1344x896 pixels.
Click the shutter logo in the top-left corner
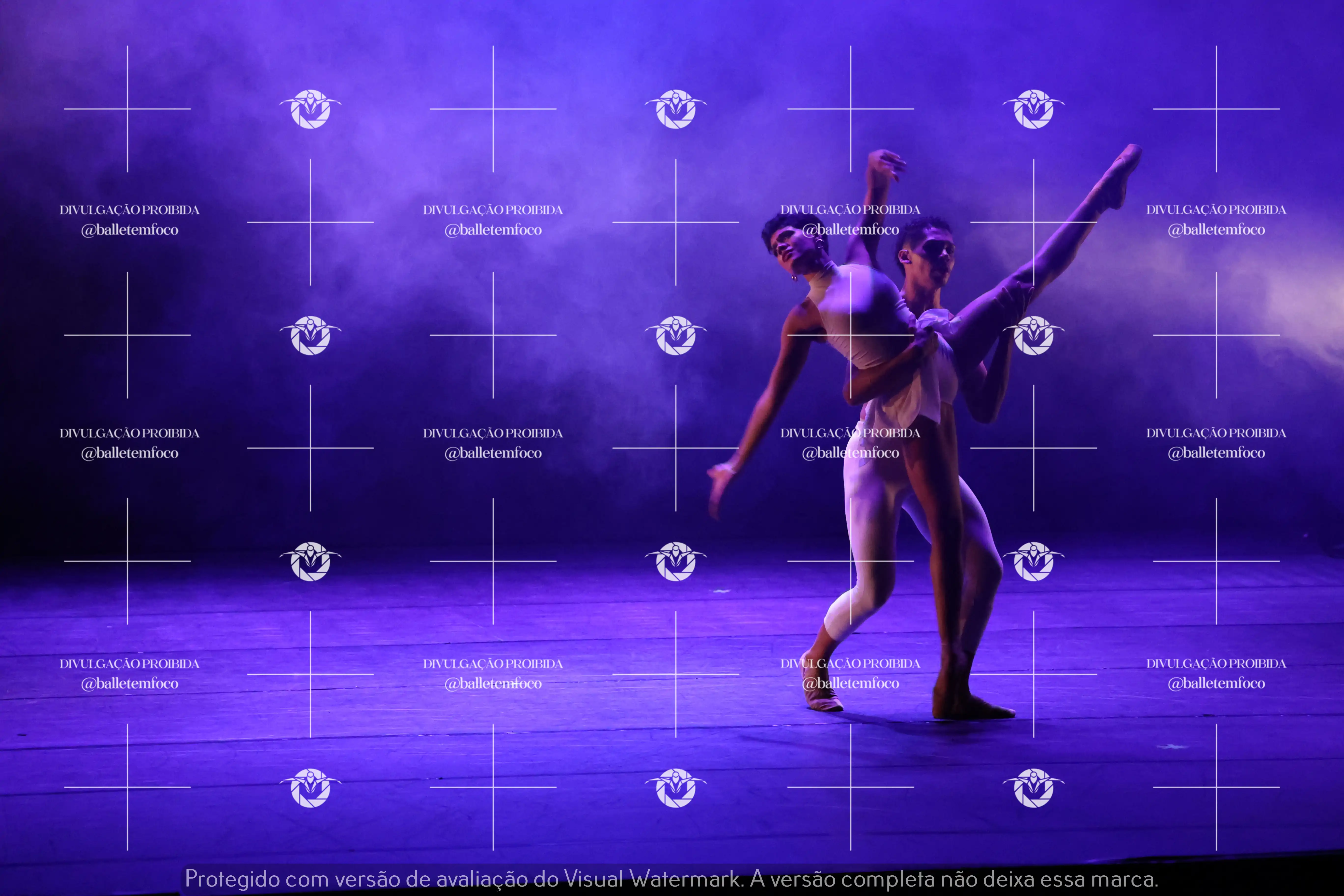[310, 109]
